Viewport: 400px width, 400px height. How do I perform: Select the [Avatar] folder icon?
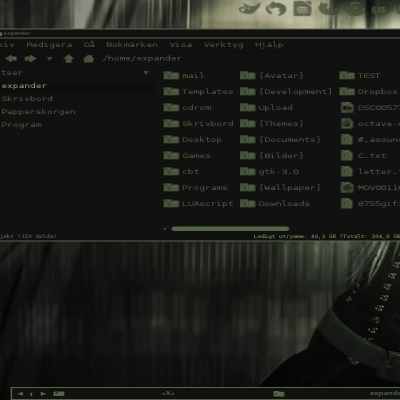click(248, 76)
